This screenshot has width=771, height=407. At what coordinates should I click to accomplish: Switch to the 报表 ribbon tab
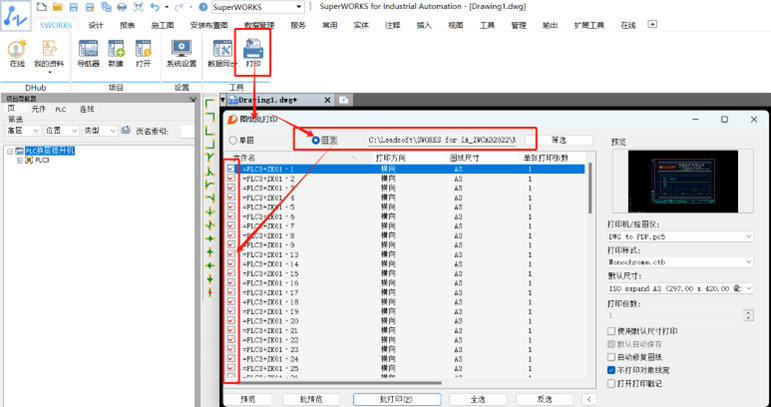click(127, 25)
